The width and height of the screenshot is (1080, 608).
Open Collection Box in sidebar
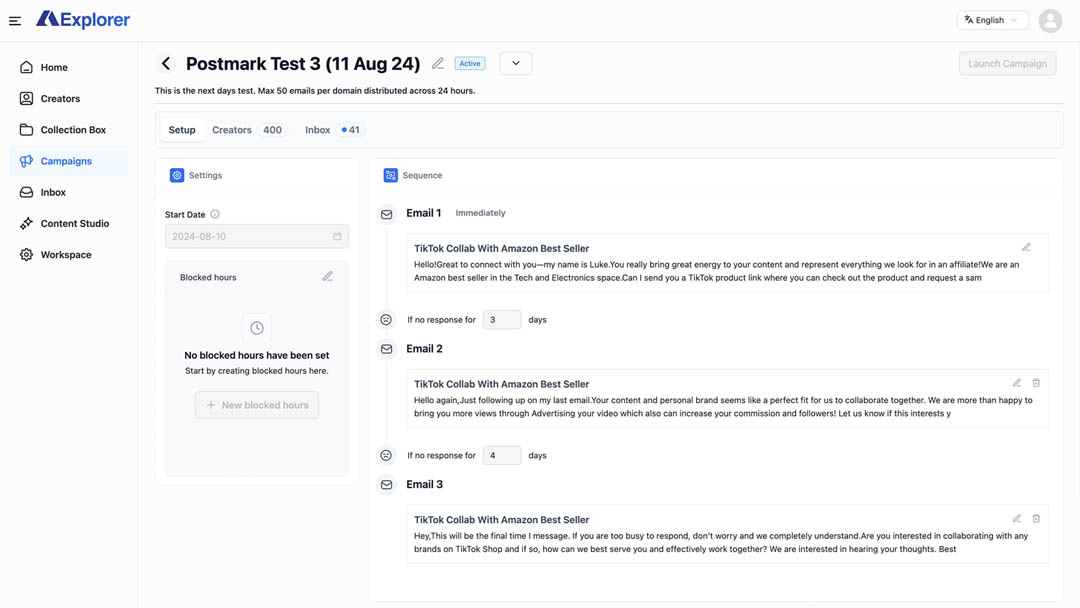(72, 130)
